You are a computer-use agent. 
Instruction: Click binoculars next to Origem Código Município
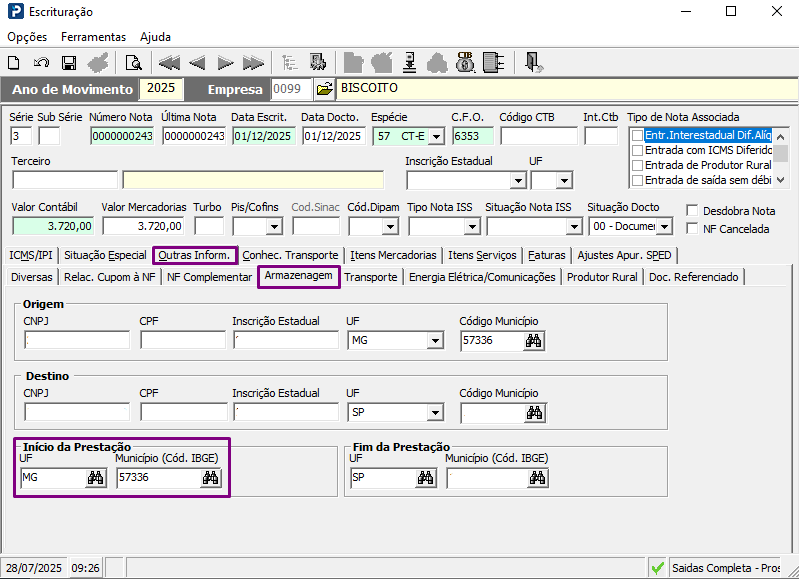click(534, 341)
